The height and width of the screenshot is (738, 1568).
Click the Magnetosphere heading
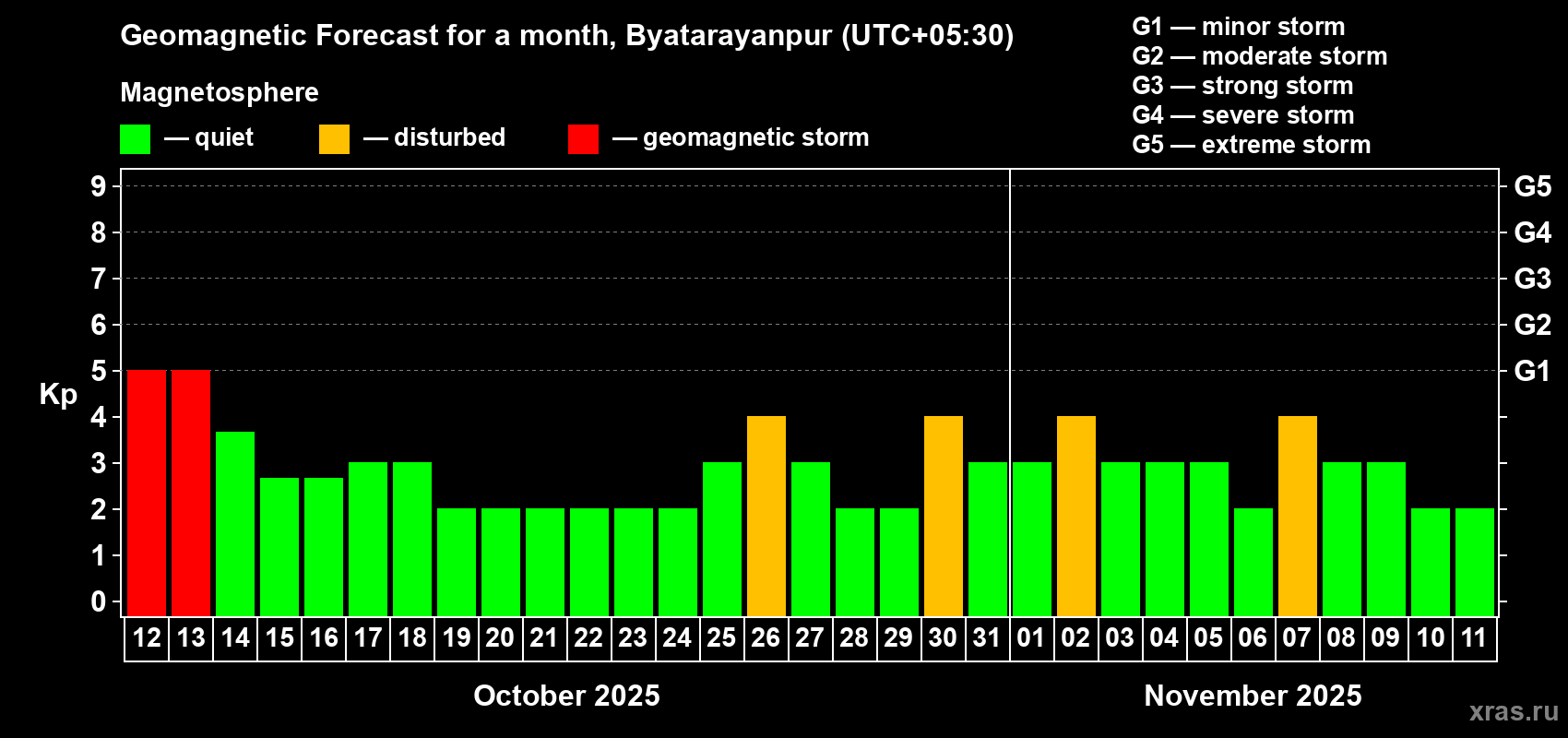coord(220,93)
